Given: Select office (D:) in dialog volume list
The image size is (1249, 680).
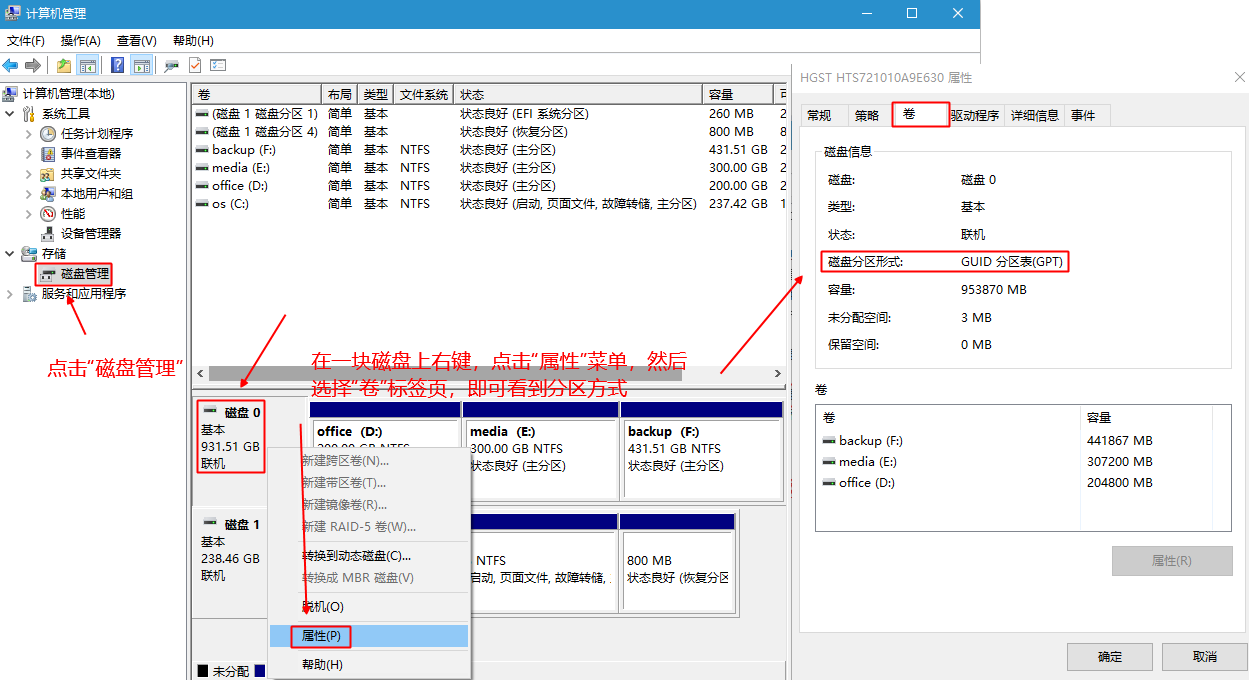Looking at the screenshot, I should [x=867, y=483].
